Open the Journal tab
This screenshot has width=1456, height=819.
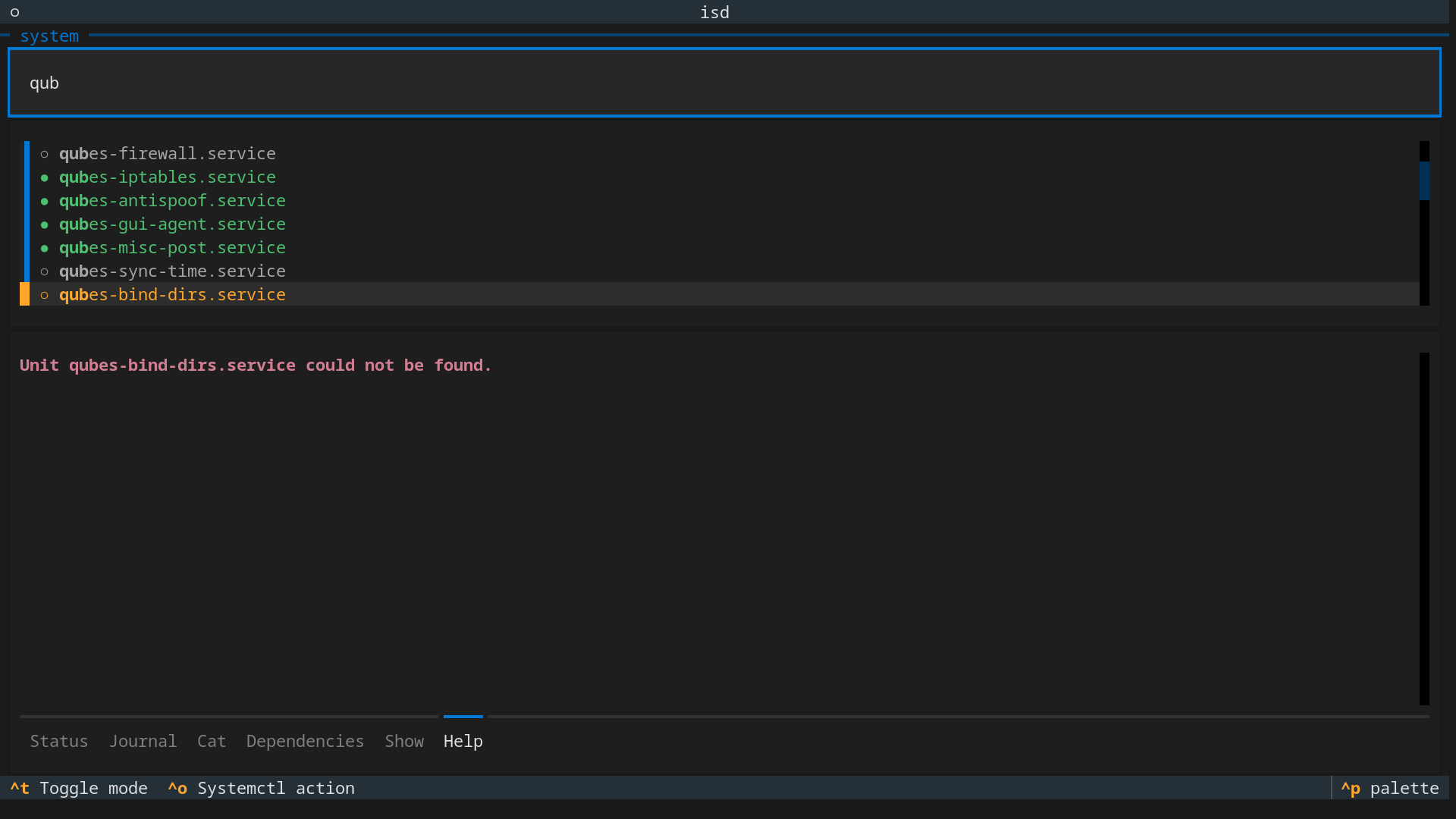click(x=143, y=741)
